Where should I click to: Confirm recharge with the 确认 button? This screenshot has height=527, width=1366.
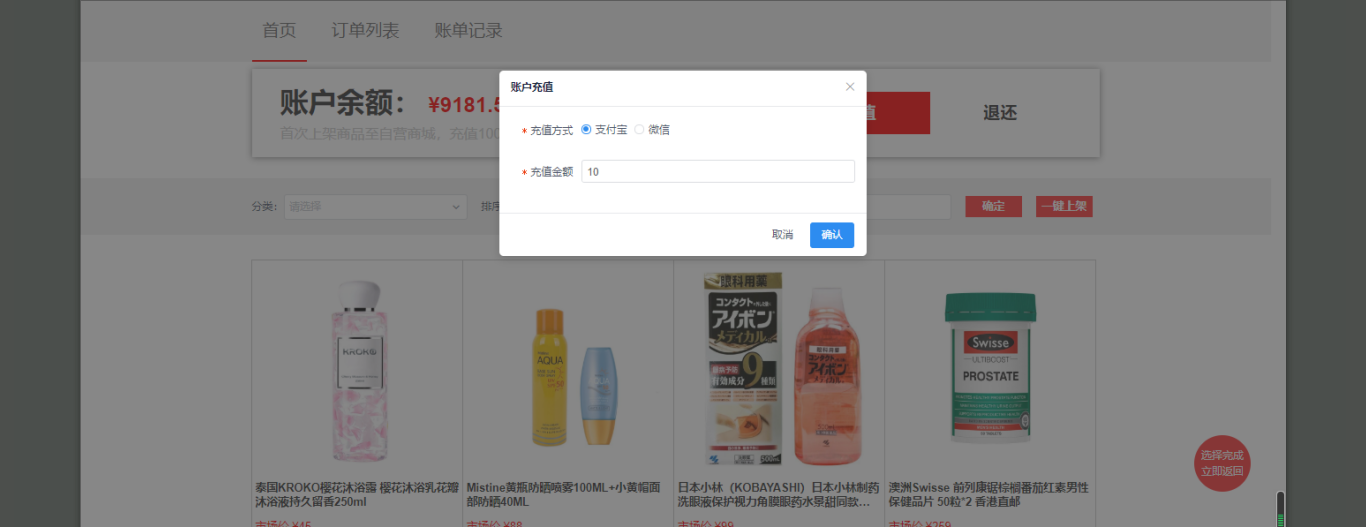pos(832,235)
